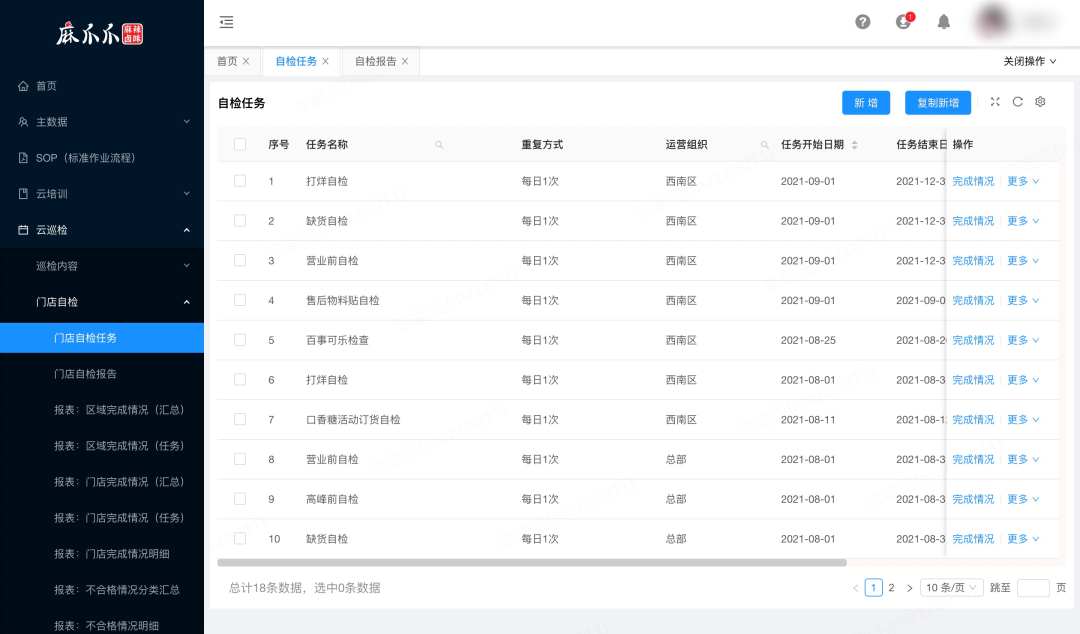
Task: Toggle fullscreen table view icon
Action: click(x=995, y=102)
